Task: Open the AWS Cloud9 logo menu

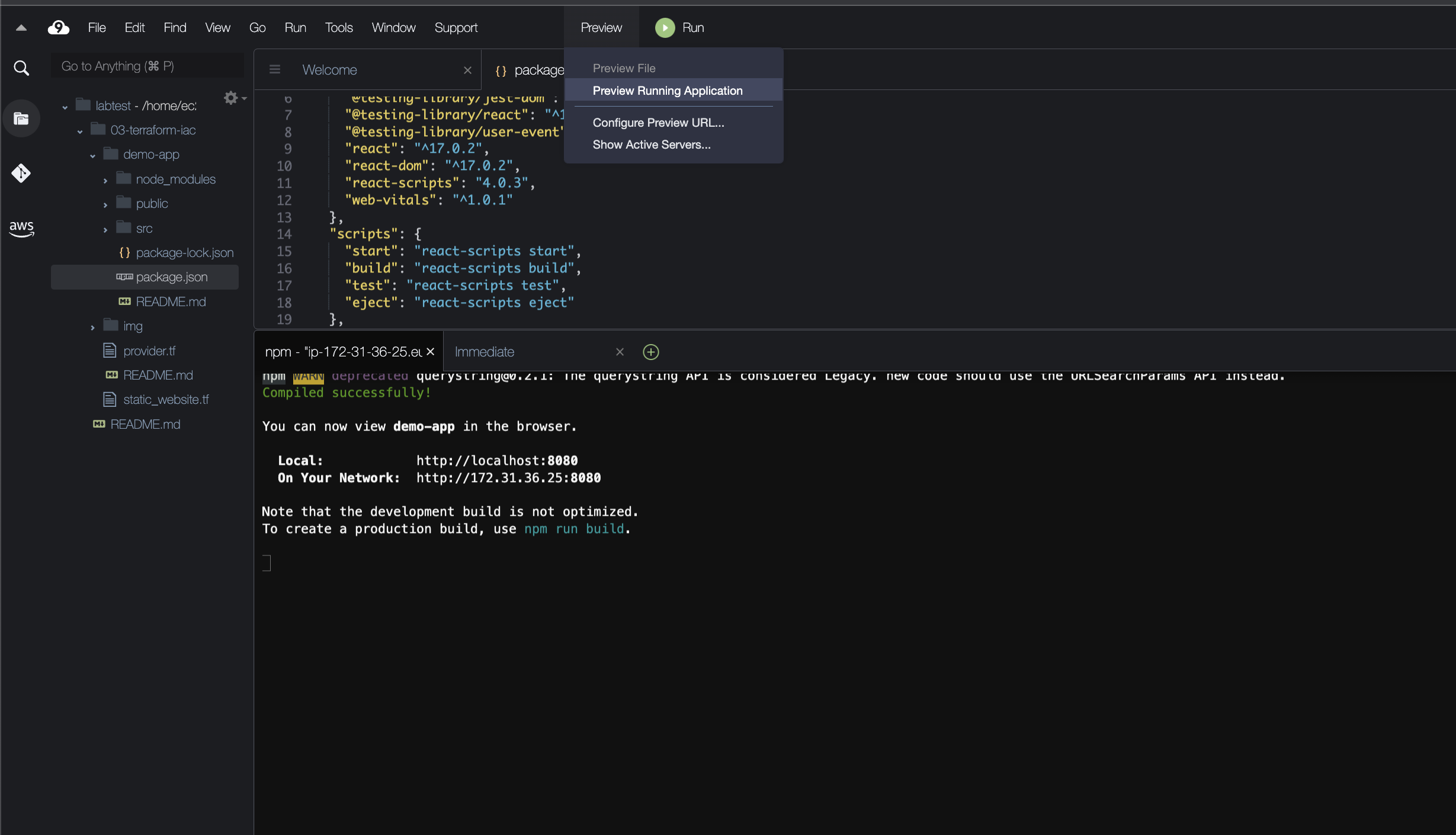Action: click(x=58, y=27)
